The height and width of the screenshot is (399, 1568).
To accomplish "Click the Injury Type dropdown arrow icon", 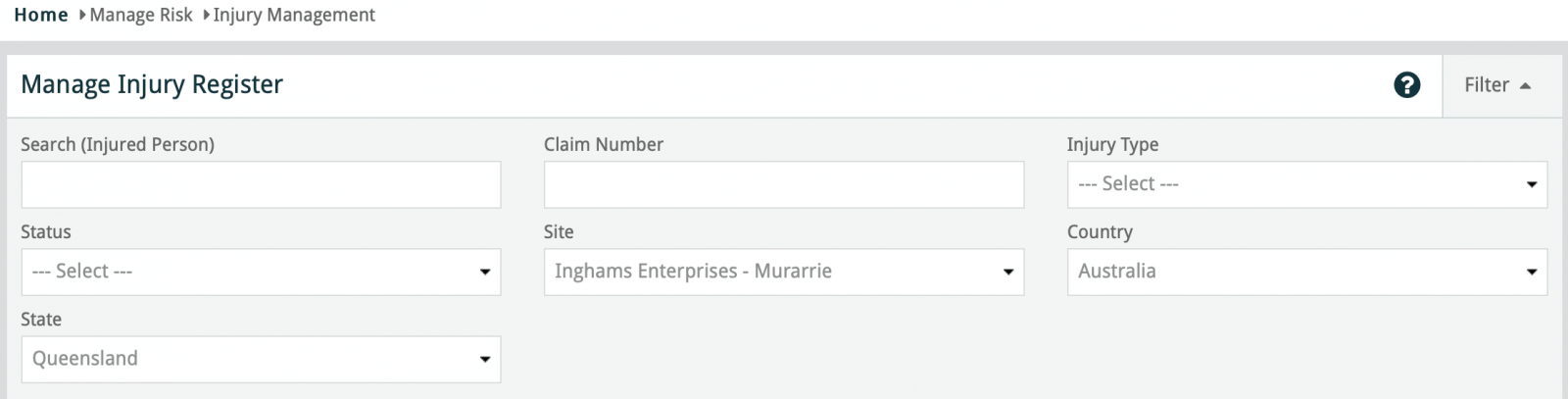I will pos(1532,184).
